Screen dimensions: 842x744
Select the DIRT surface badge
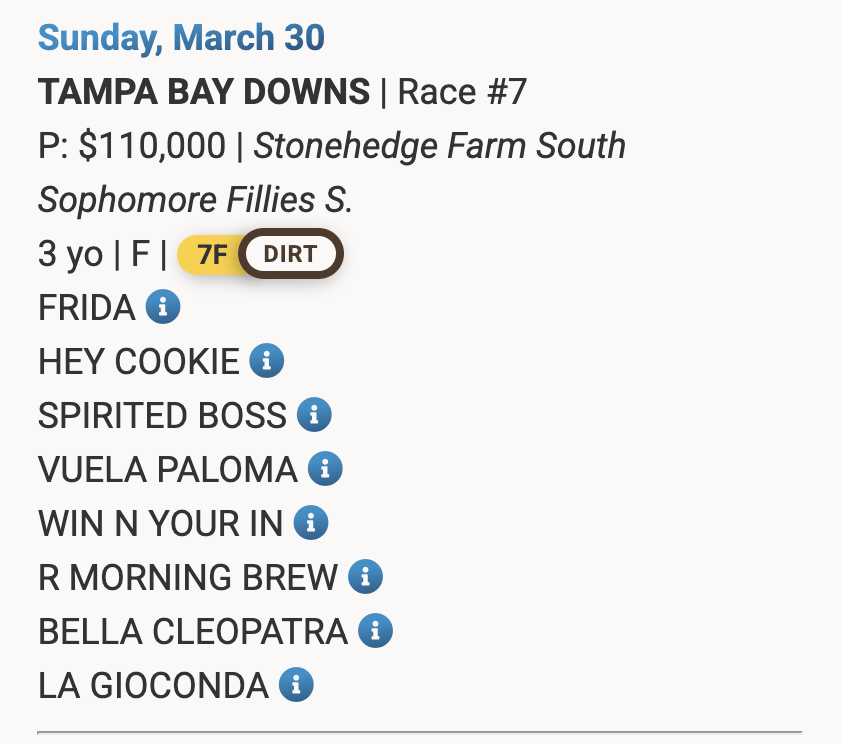point(290,254)
